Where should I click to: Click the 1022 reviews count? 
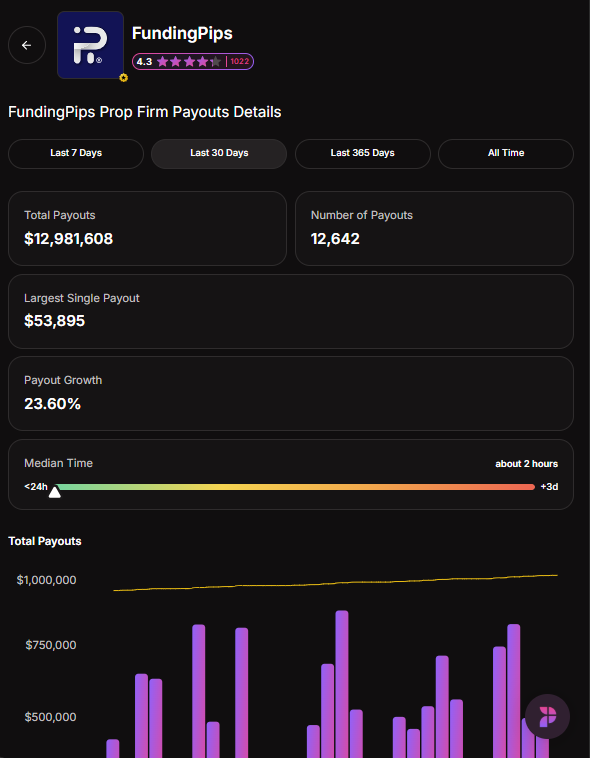(239, 61)
